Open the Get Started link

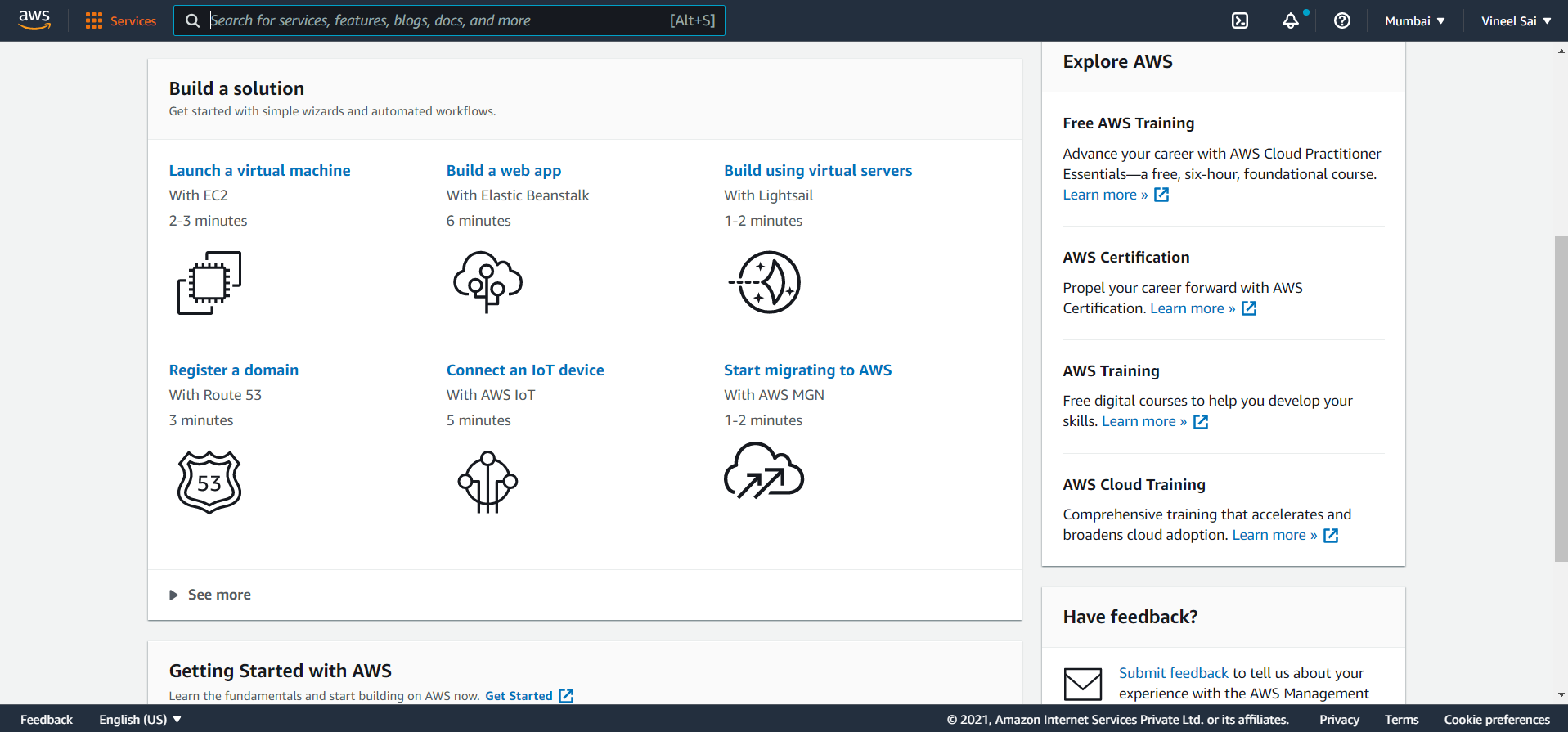[x=519, y=696]
